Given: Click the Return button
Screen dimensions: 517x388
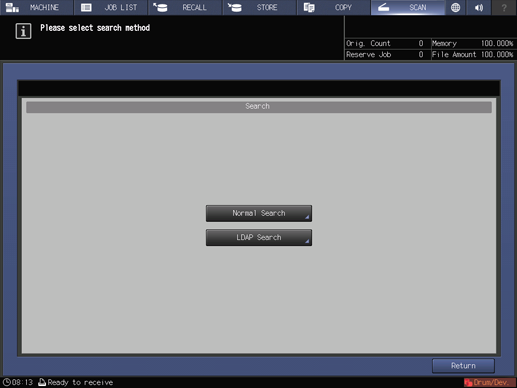Looking at the screenshot, I should (463, 366).
